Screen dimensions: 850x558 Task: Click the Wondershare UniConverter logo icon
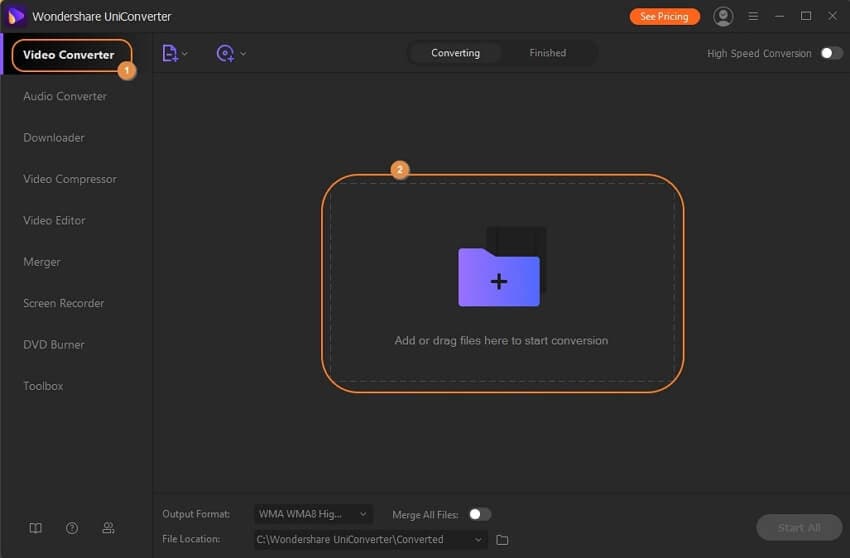[x=15, y=16]
